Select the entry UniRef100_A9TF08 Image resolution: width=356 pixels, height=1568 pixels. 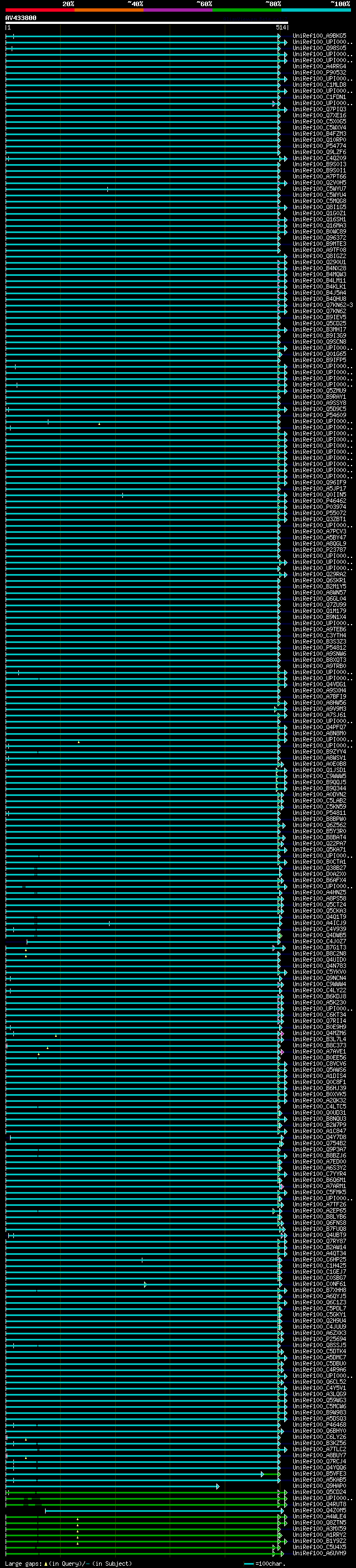319,250
